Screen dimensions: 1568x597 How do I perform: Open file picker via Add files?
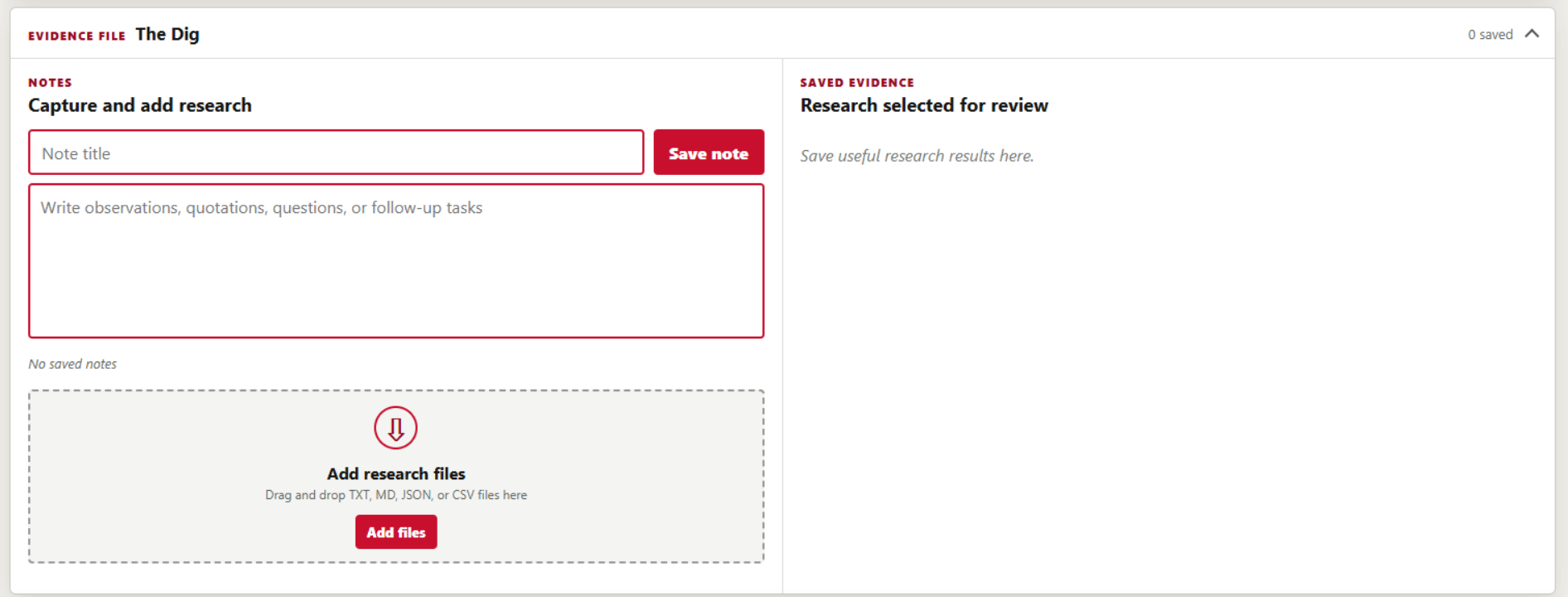point(396,532)
